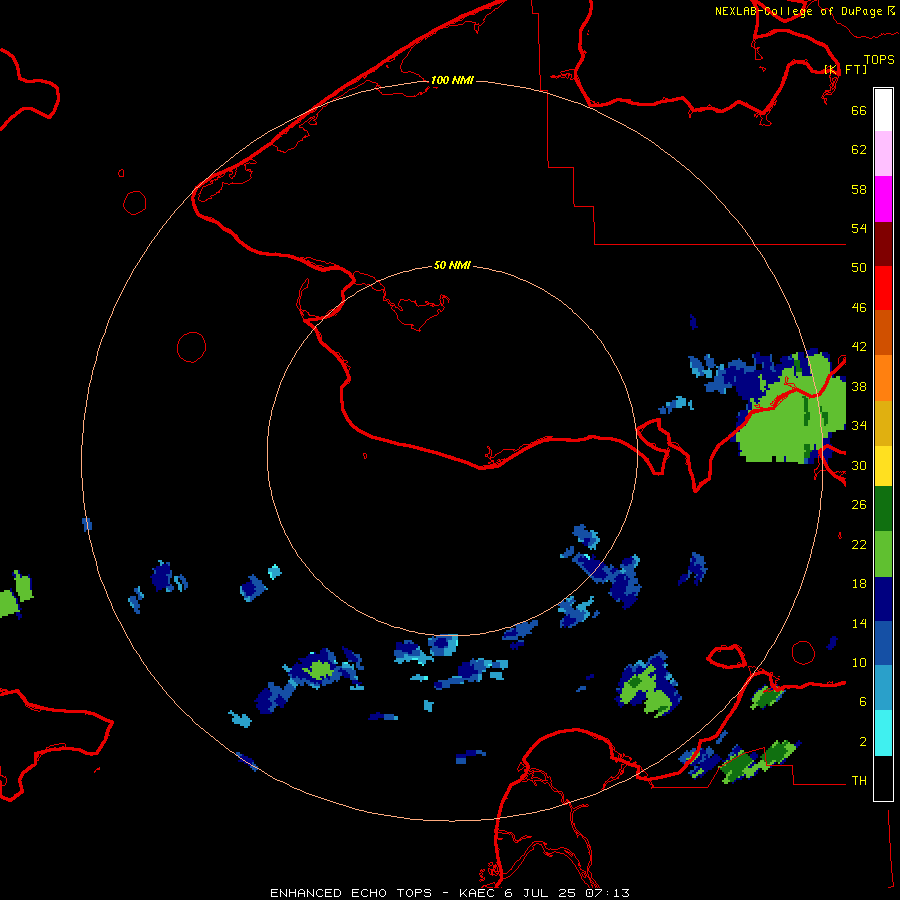
Task: Click the legend value "10"
Action: [859, 663]
